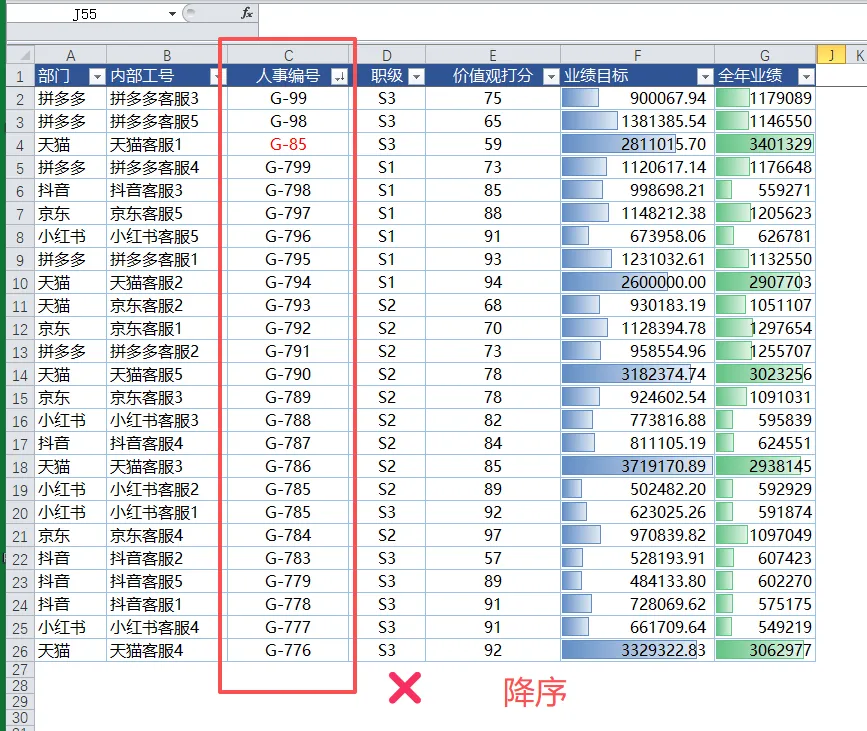Open the 价值观打分 filter dropdown
Screen dimensions: 867x731
[551, 76]
